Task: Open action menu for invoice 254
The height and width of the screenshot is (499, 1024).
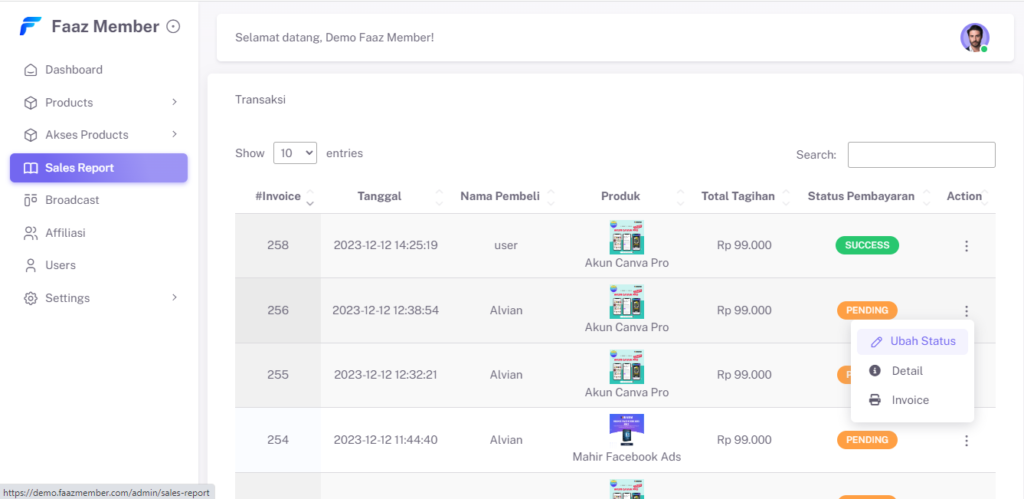Action: 966,440
